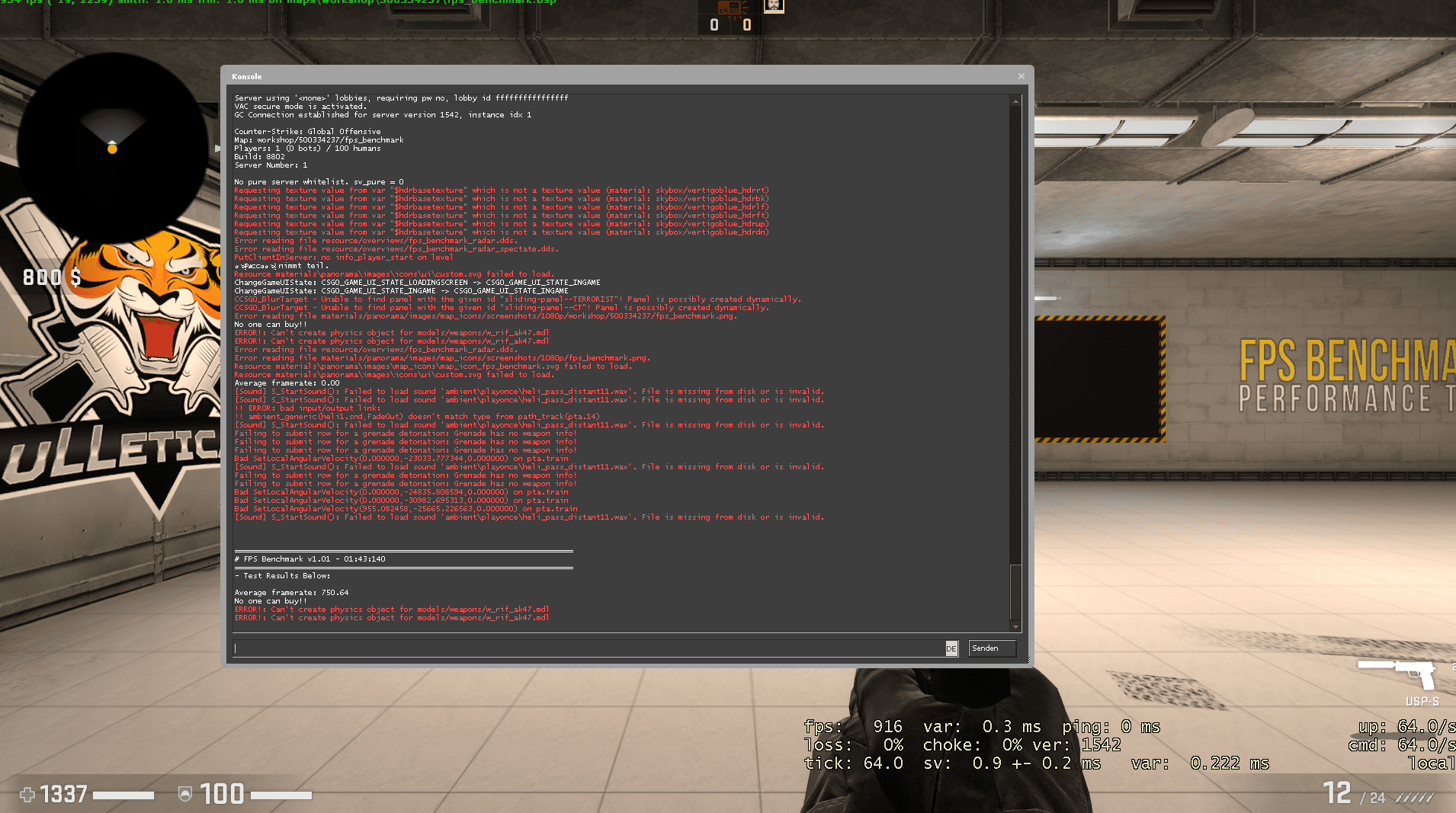The height and width of the screenshot is (813, 1456).
Task: Click the net graph 'ver: 1542' readout
Action: pos(1076,745)
